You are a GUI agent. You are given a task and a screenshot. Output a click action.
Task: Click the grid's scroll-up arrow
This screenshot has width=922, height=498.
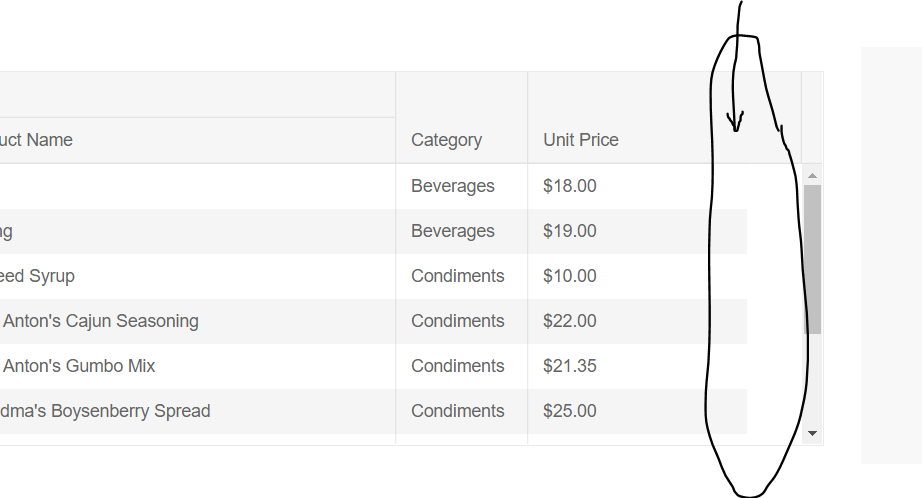[x=812, y=175]
